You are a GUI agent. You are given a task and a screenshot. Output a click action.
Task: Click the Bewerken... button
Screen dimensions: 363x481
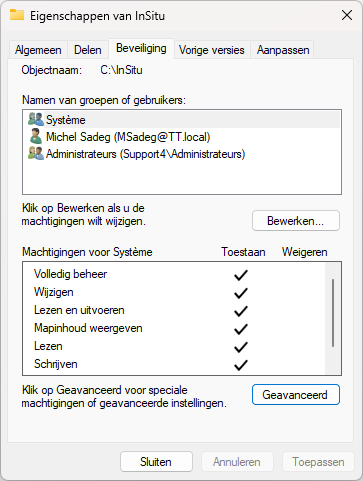tap(296, 221)
